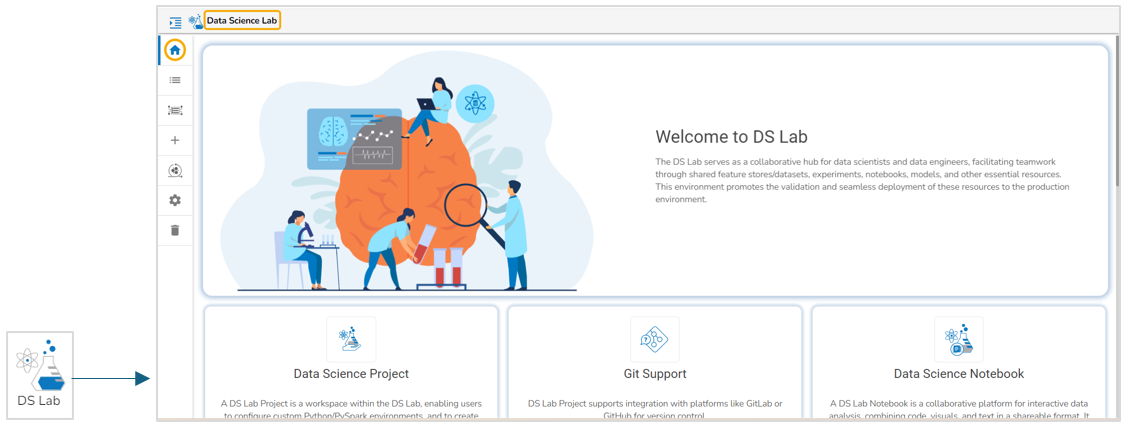Click the Git Support card description text
The height and width of the screenshot is (430, 1127).
[655, 410]
